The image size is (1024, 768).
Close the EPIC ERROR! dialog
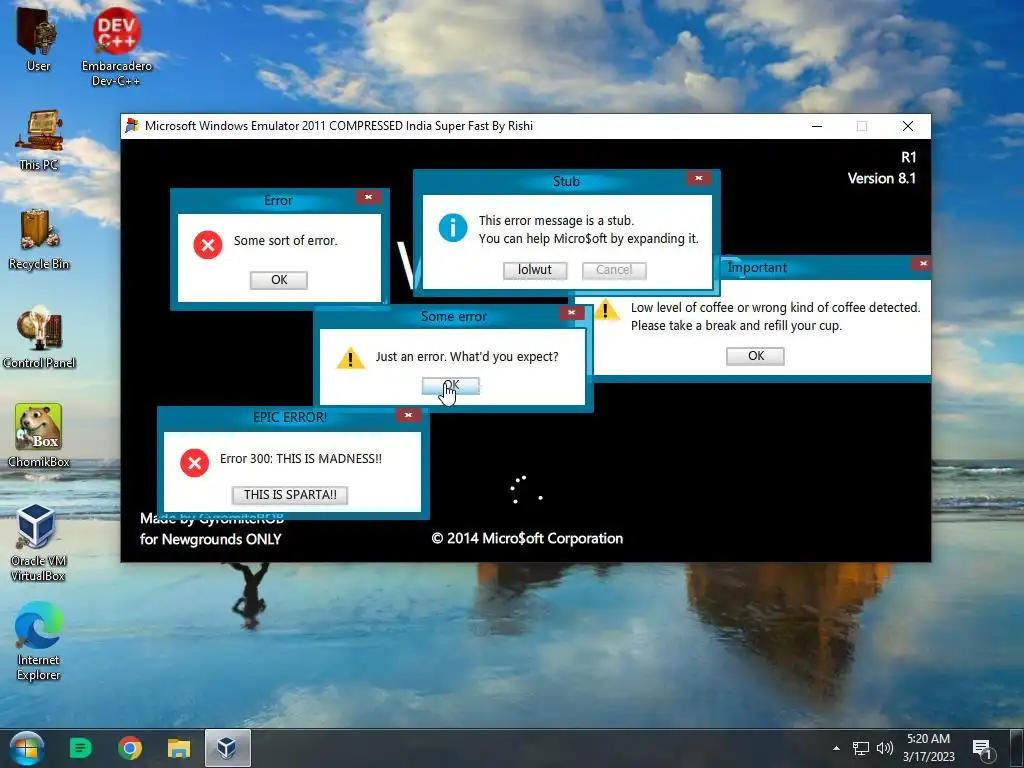[x=408, y=415]
